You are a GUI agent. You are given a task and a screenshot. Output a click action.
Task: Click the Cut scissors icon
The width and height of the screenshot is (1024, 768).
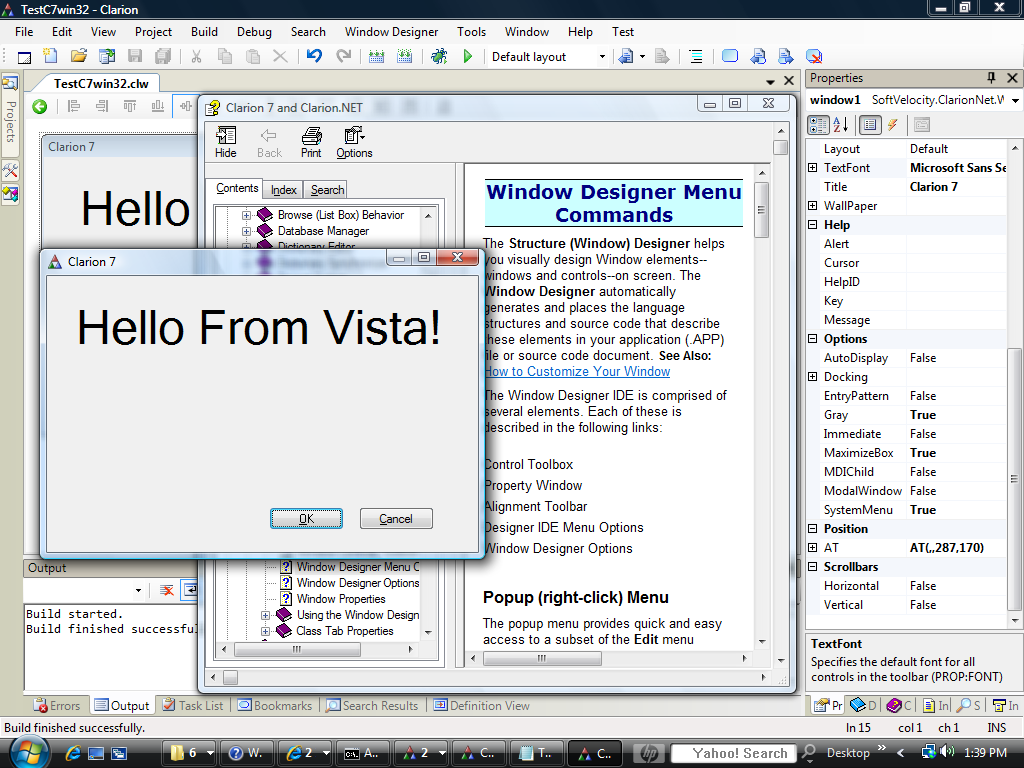point(196,57)
